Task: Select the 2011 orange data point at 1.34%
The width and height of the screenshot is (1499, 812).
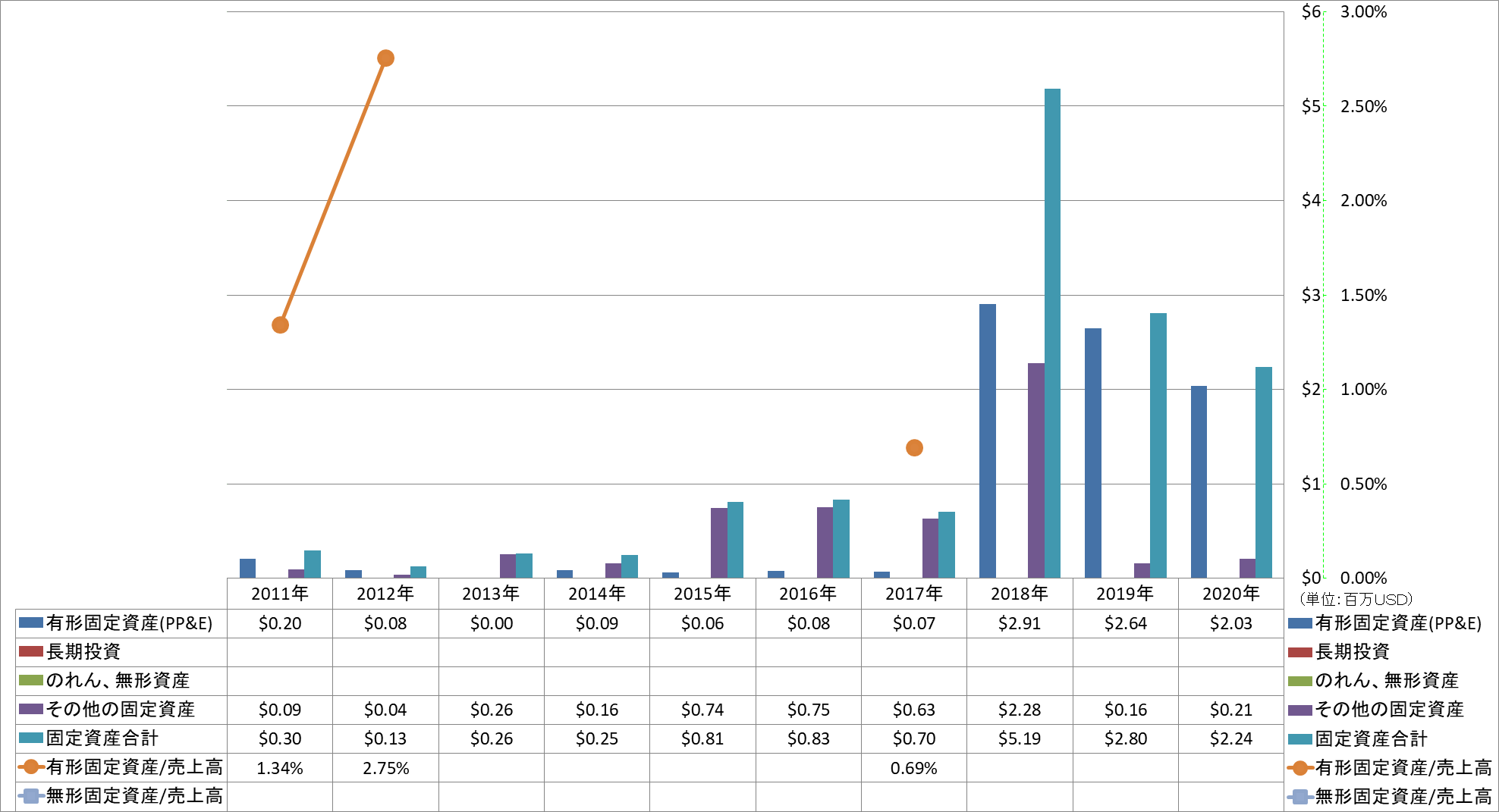Action: click(x=280, y=324)
